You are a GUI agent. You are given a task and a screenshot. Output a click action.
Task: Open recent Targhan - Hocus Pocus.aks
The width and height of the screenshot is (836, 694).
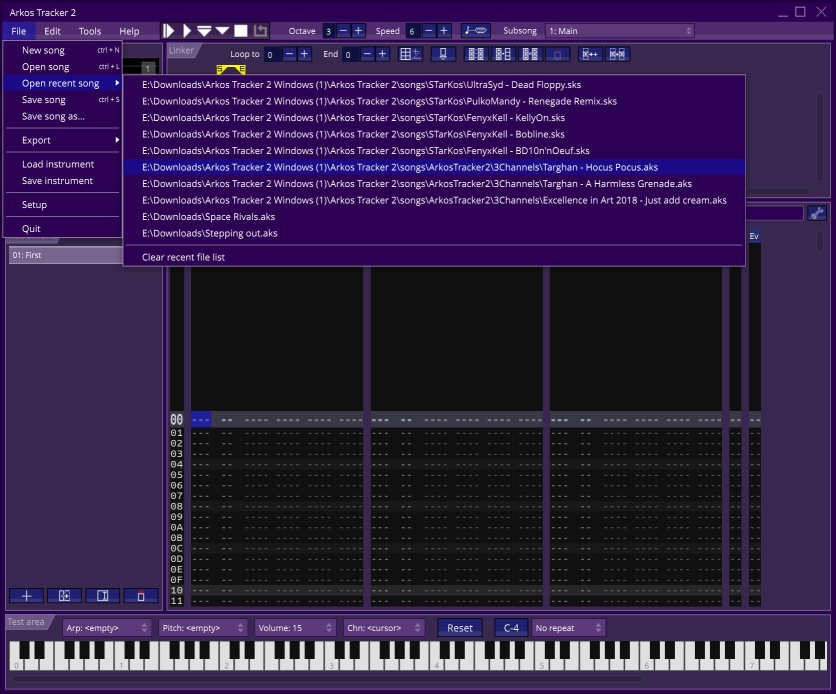[434, 167]
